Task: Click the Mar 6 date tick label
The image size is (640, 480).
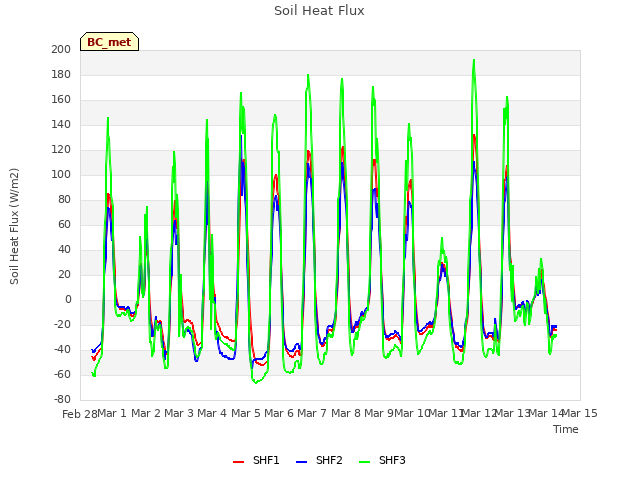Action: (279, 413)
